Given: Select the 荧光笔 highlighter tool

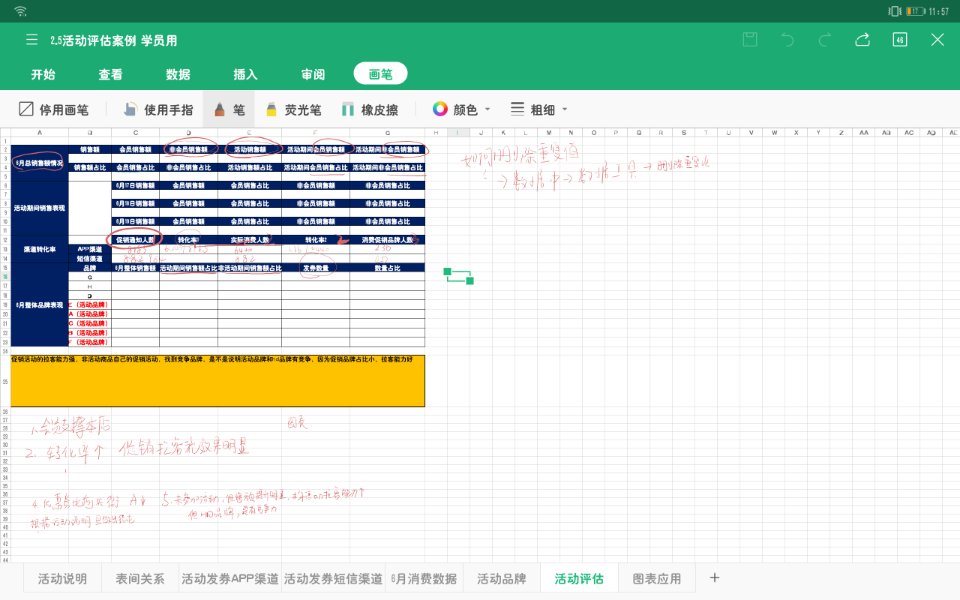Looking at the screenshot, I should [x=294, y=110].
